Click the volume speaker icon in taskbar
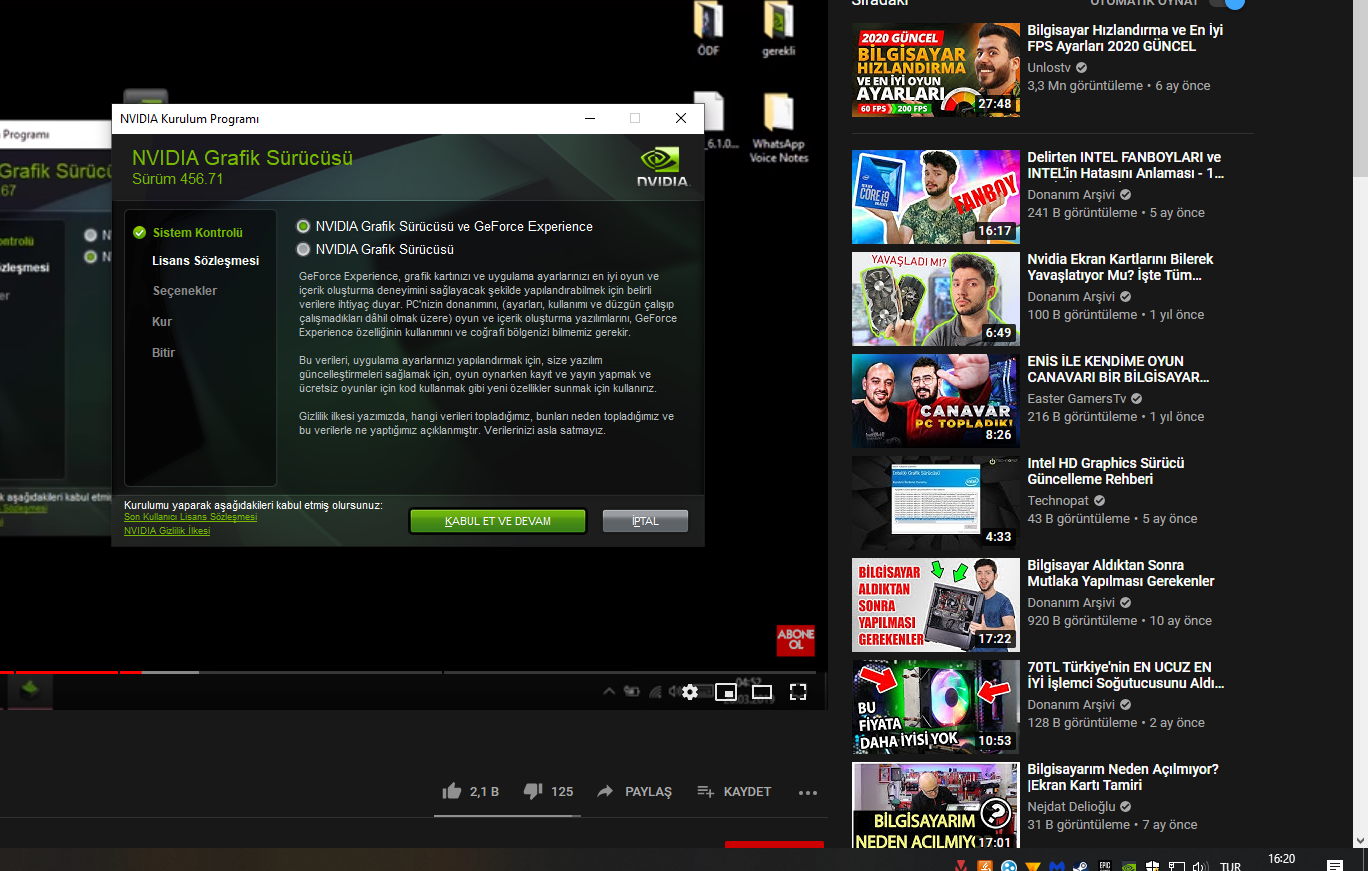1368x871 pixels. click(x=1200, y=865)
